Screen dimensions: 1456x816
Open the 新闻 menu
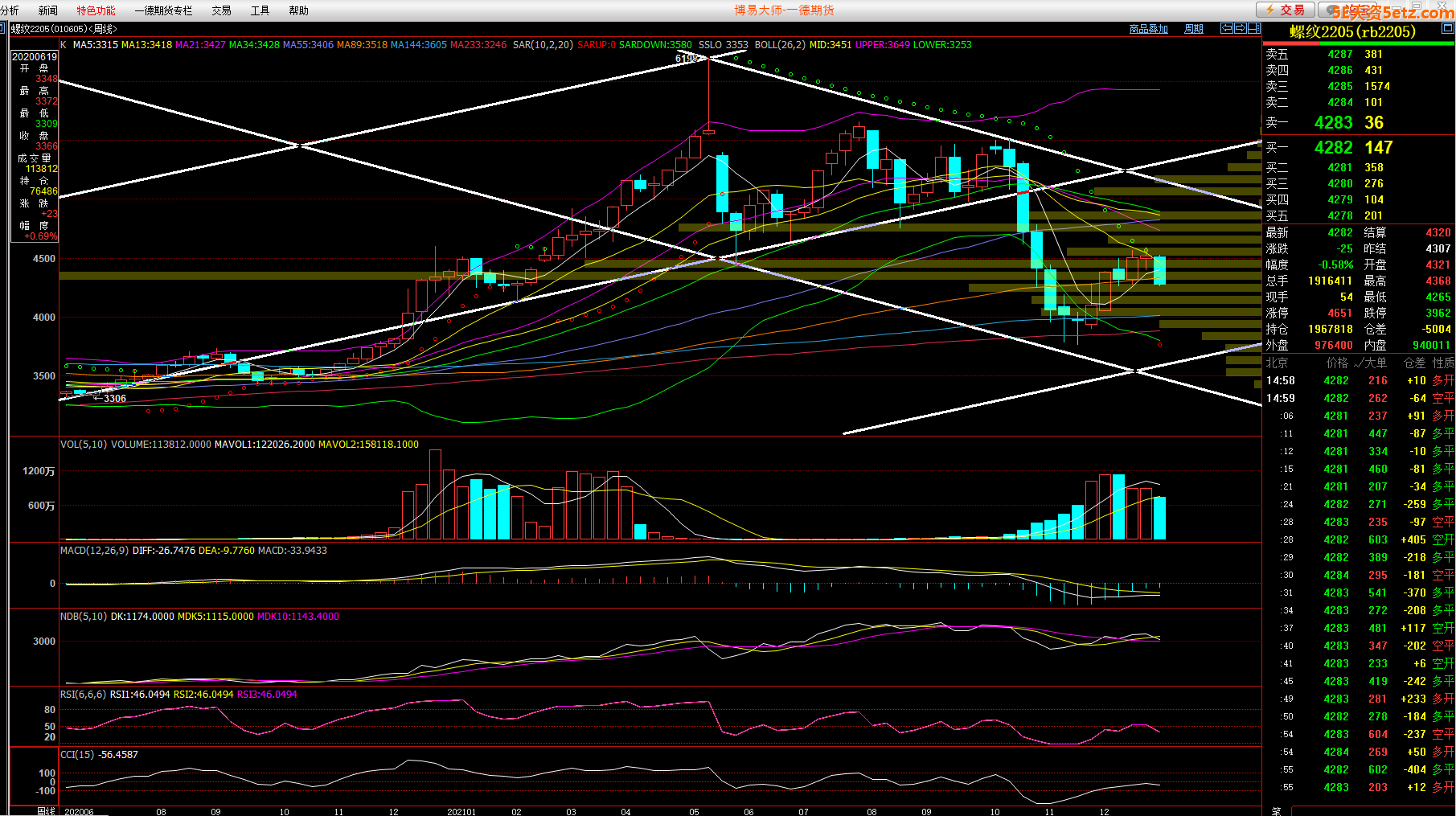coord(48,10)
